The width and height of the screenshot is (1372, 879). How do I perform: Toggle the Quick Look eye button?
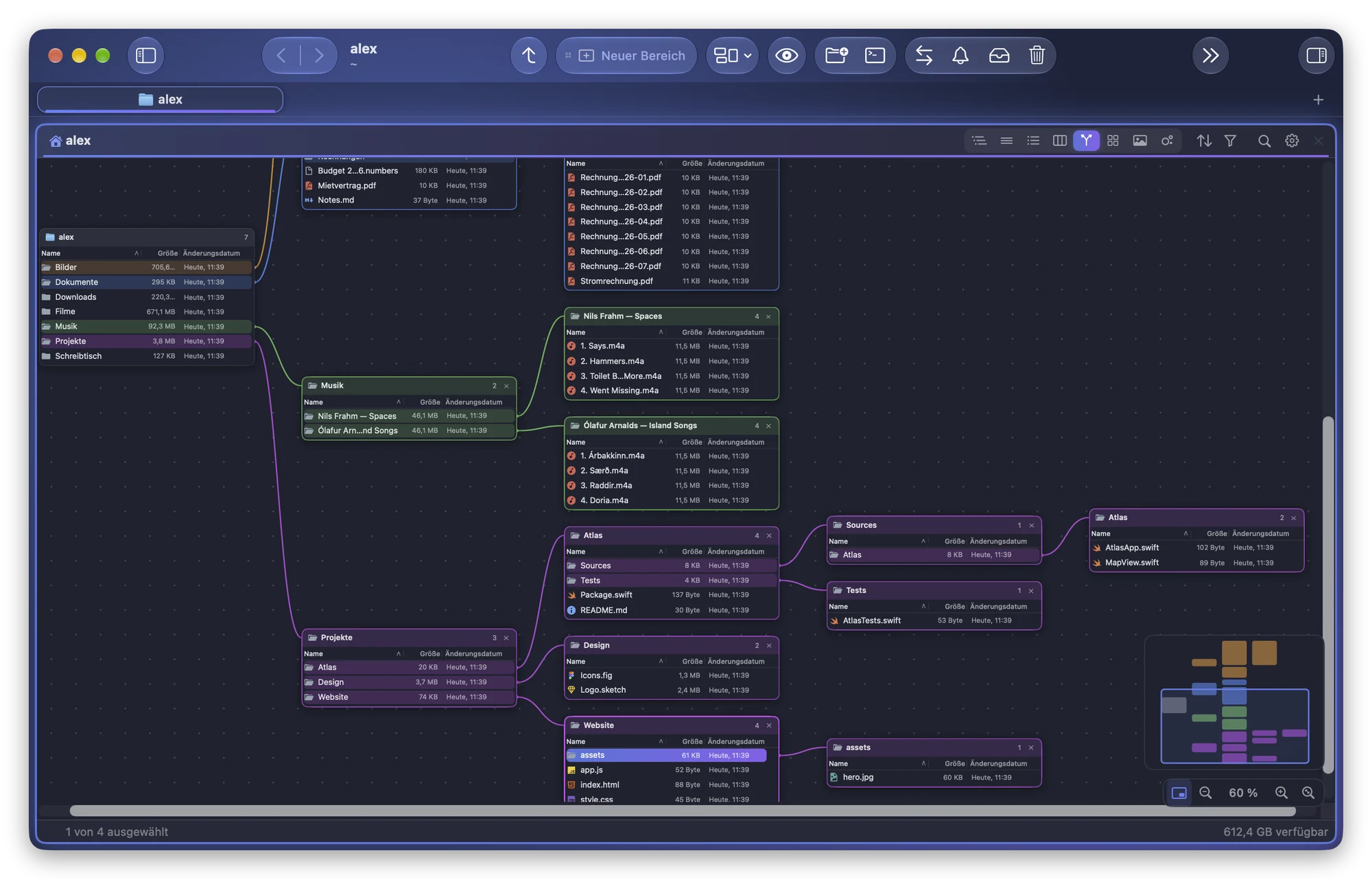(x=786, y=56)
